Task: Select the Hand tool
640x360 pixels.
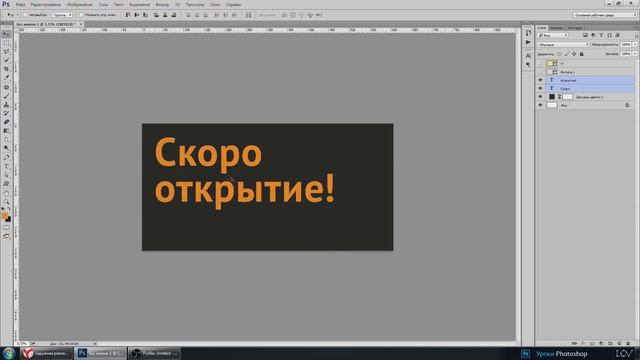Action: pyautogui.click(x=6, y=193)
